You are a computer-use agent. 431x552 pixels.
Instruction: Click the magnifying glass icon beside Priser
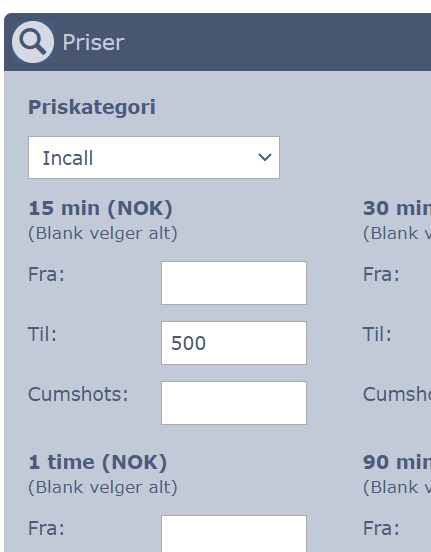point(33,42)
